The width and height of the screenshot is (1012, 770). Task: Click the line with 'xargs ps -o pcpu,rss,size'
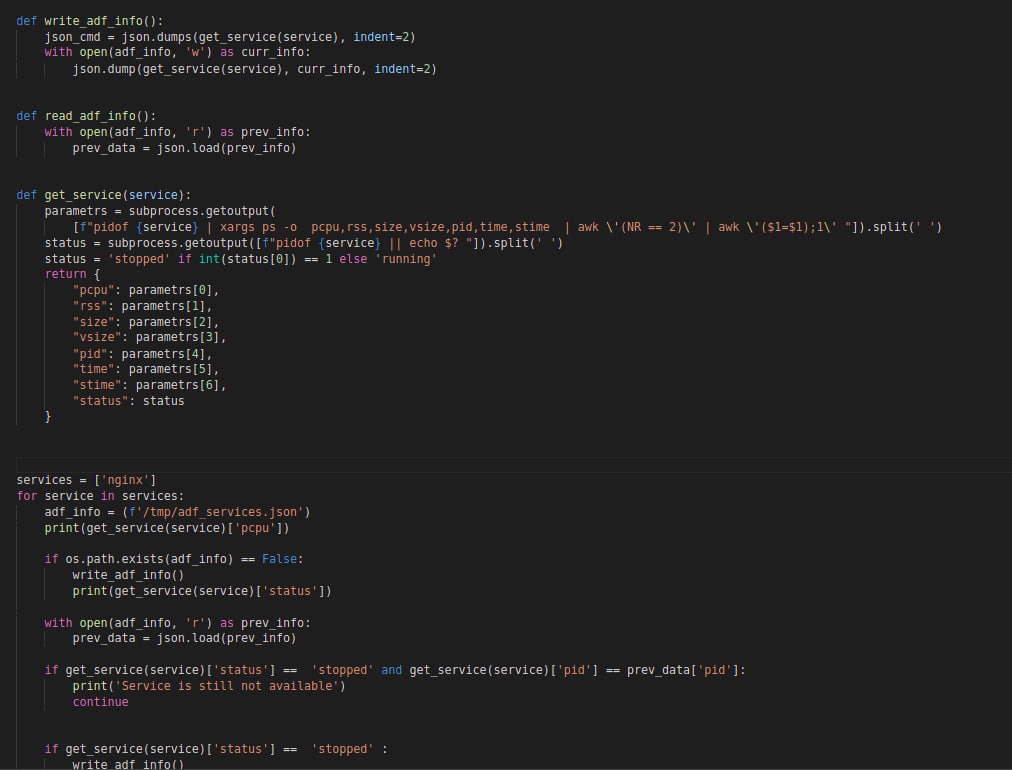click(507, 227)
